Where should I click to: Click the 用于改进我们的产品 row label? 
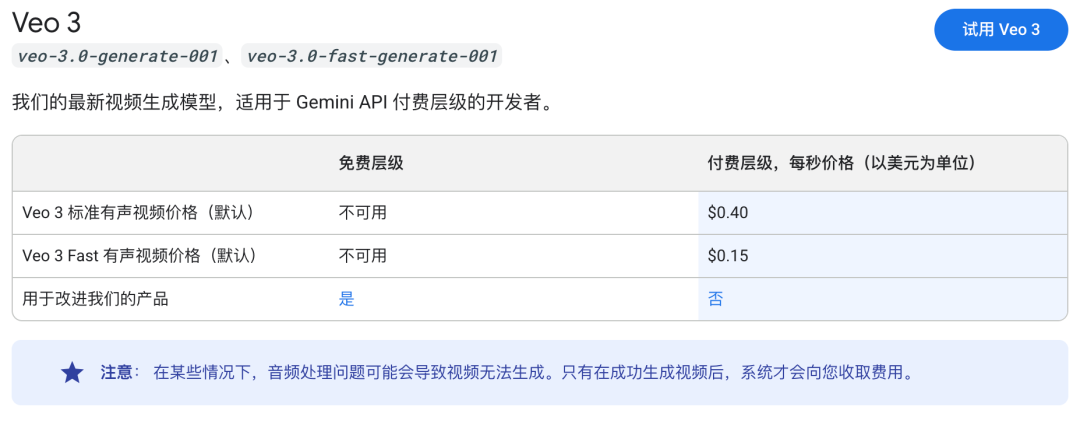click(95, 299)
